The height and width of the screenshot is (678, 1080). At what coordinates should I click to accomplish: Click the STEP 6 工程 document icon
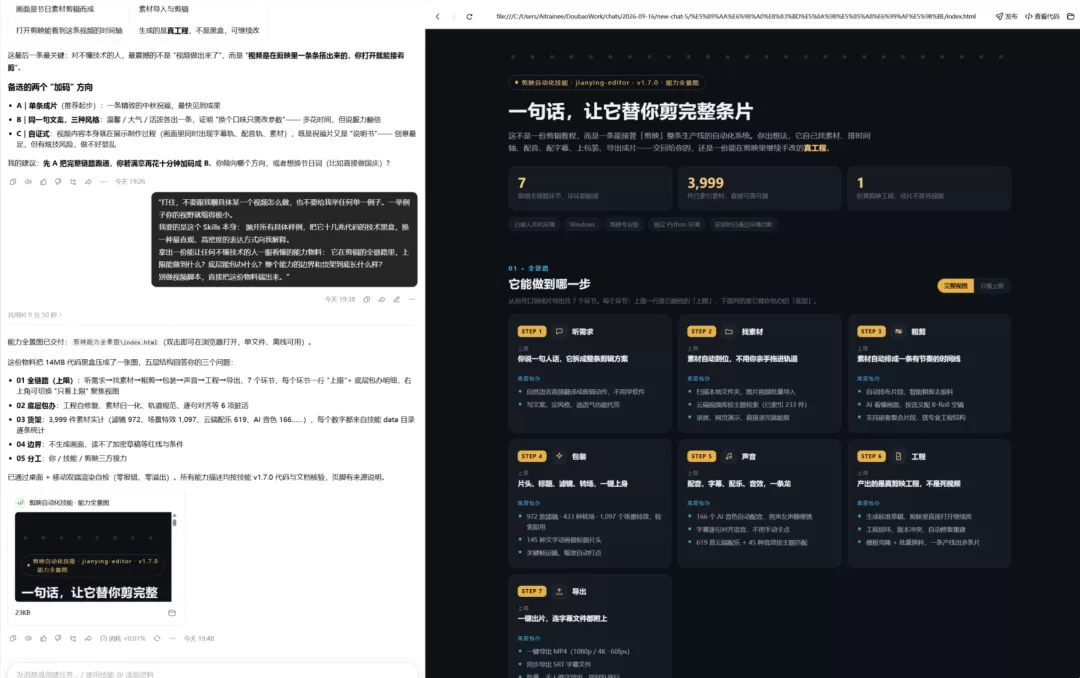pyautogui.click(x=898, y=456)
